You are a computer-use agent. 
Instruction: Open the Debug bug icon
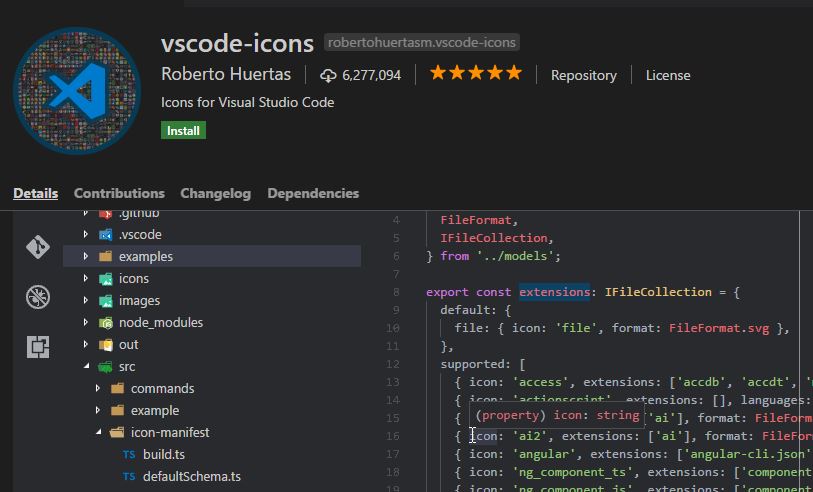click(38, 297)
